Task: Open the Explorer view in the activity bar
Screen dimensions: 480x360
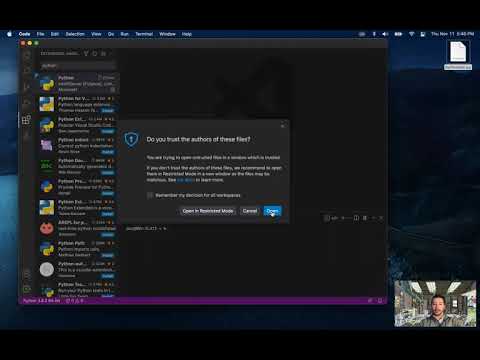Action: (27, 55)
